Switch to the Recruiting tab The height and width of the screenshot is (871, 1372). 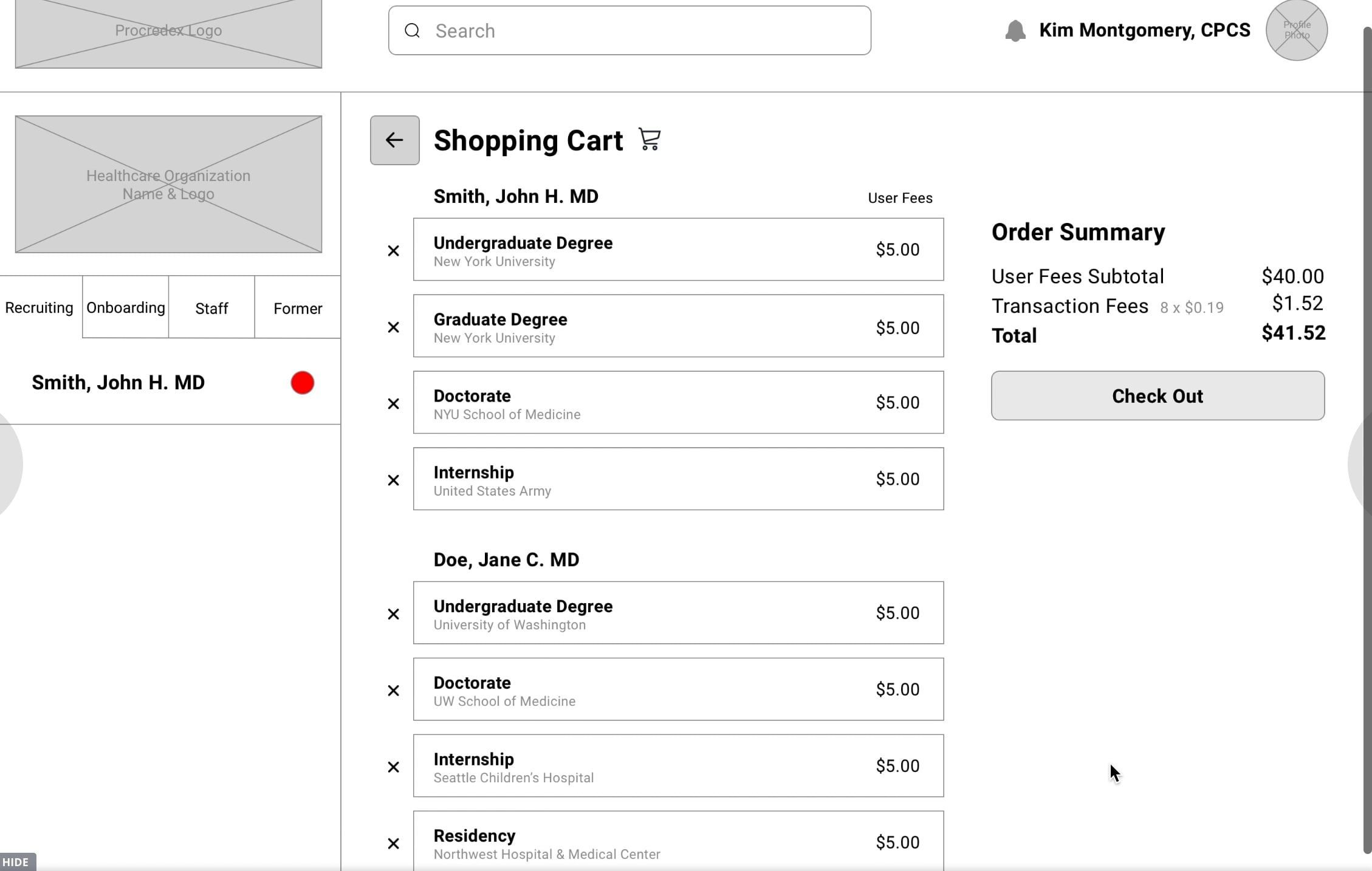click(39, 308)
